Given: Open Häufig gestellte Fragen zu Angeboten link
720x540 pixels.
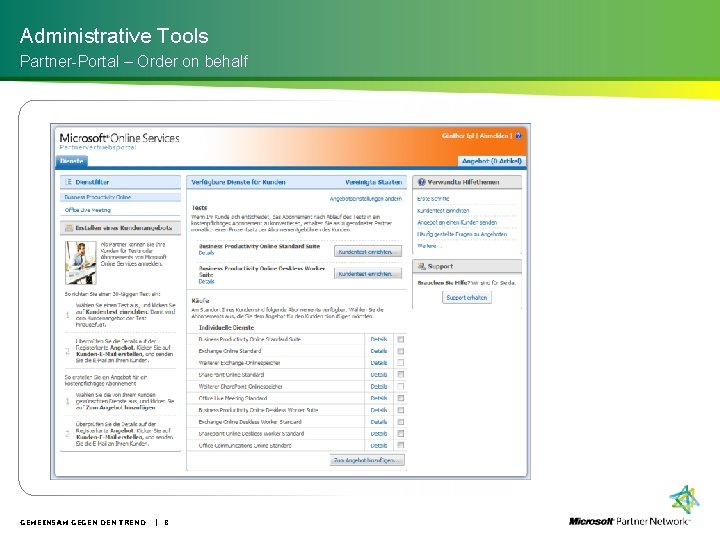Looking at the screenshot, I should point(462,234).
